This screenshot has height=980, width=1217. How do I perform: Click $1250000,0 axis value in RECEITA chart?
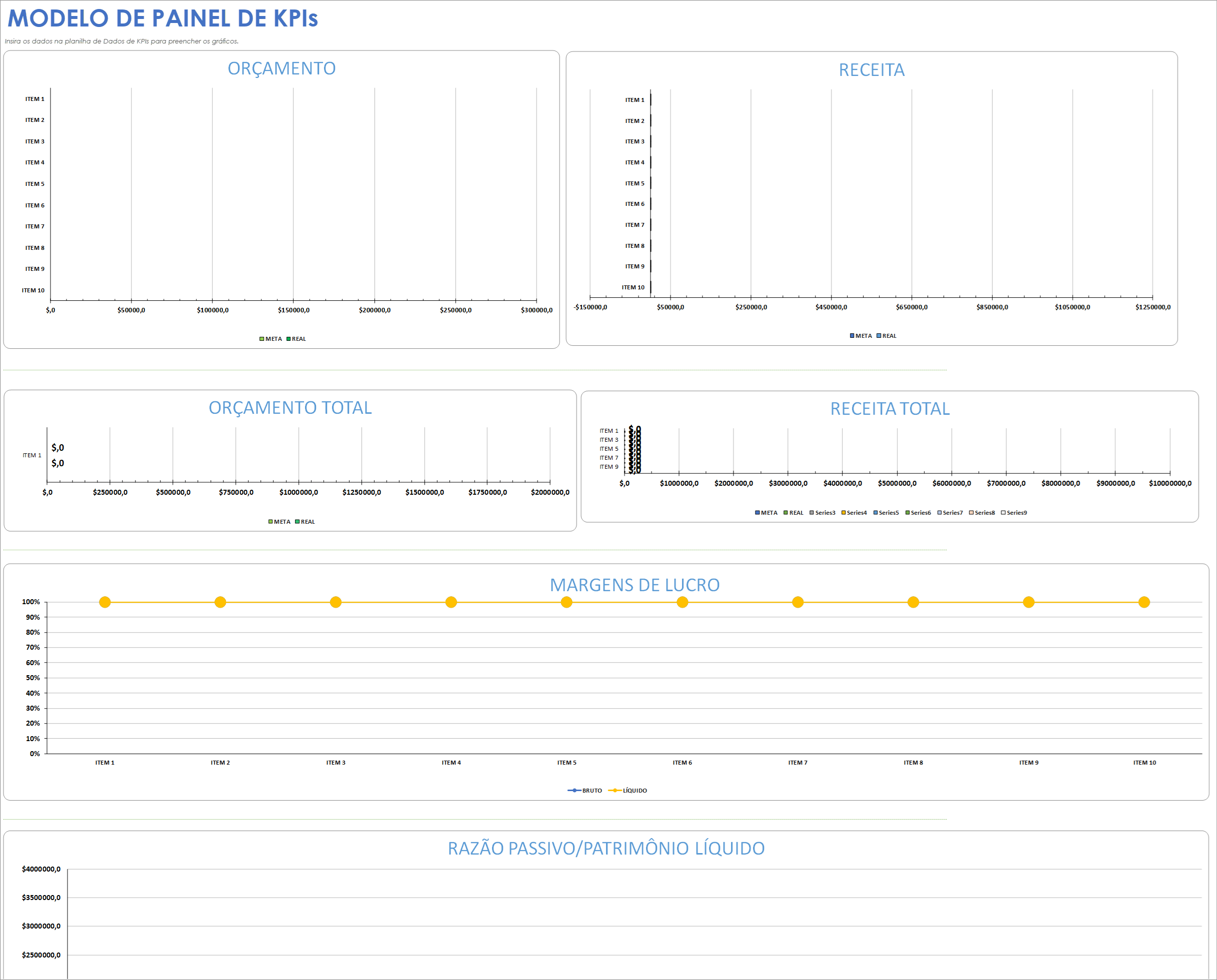click(x=1152, y=307)
